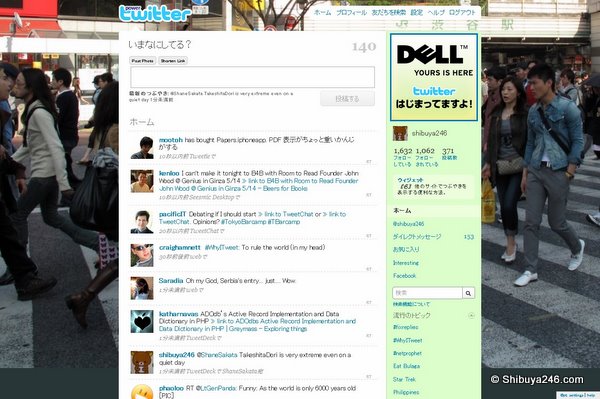This screenshot has width=600, height=399.
Task: Open the favorites sidebar item
Action: [406, 249]
